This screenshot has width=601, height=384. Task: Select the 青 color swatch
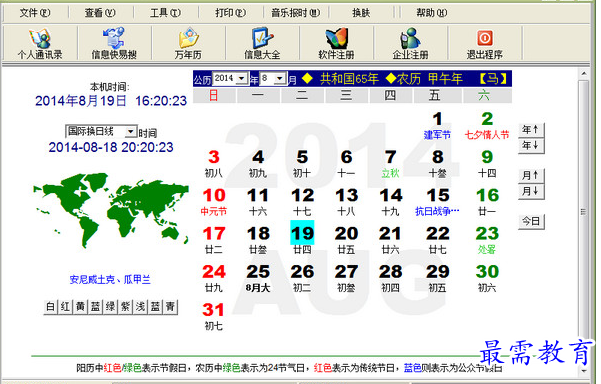(x=171, y=307)
